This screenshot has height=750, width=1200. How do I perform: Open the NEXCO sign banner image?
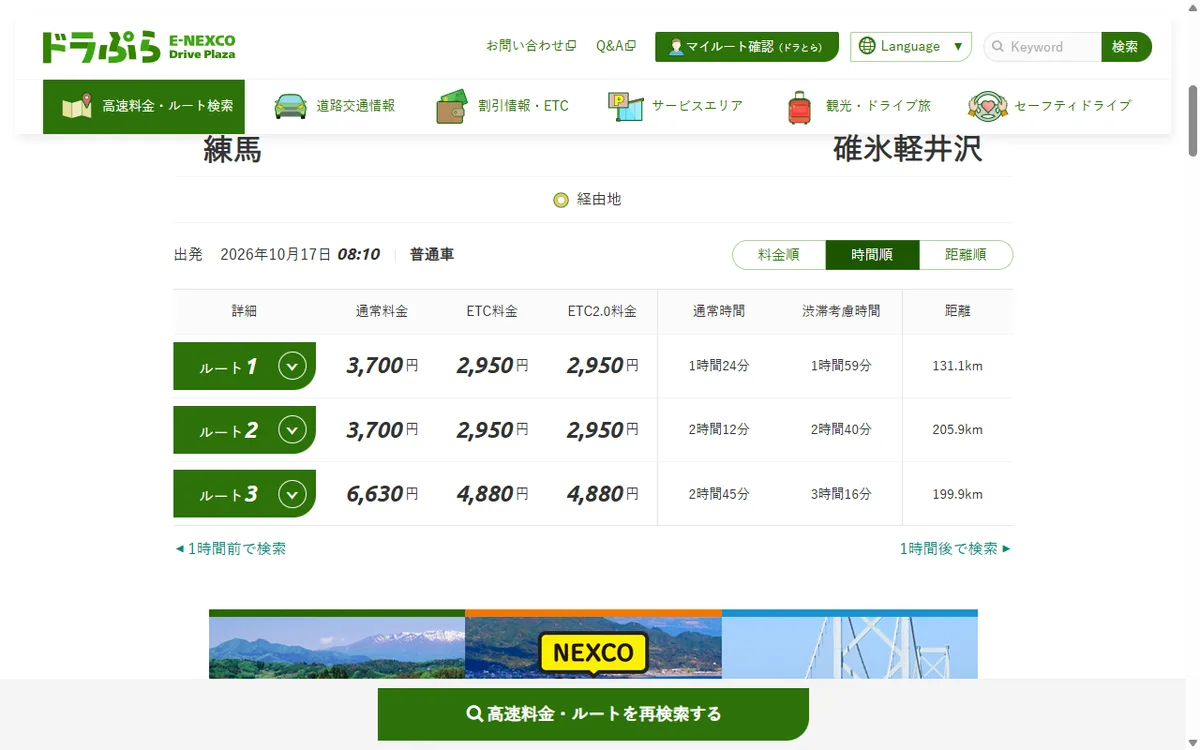click(x=593, y=644)
